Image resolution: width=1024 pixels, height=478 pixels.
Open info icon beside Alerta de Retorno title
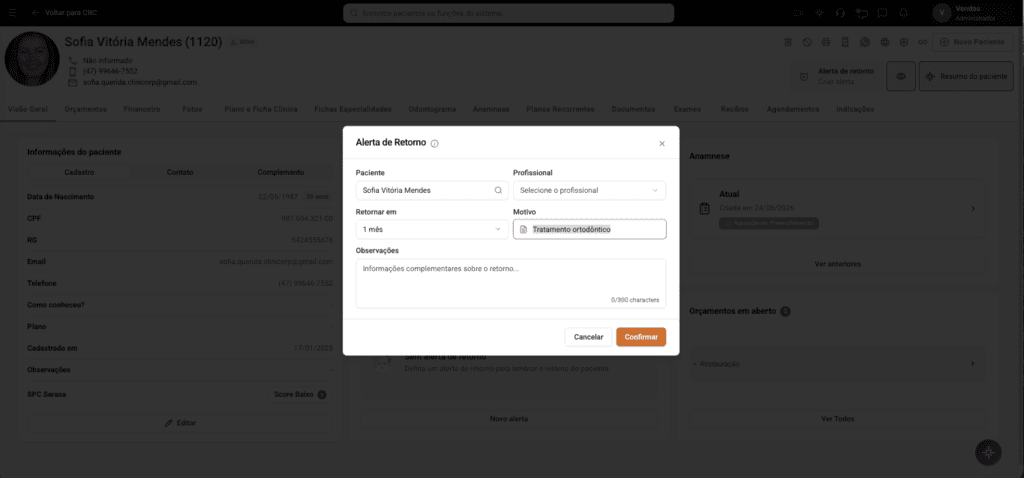coord(435,144)
